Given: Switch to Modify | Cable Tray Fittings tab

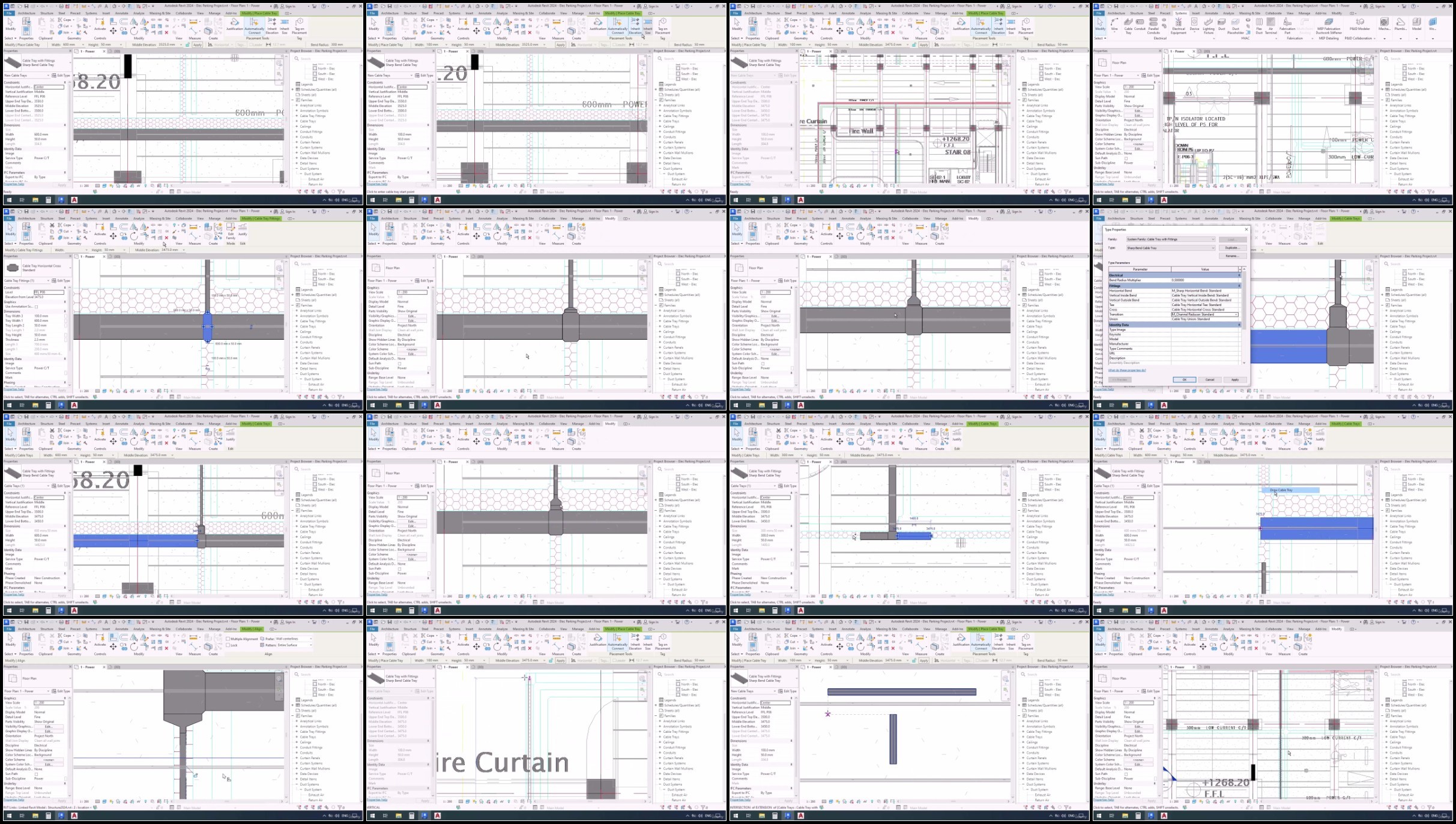Looking at the screenshot, I should pos(261,218).
